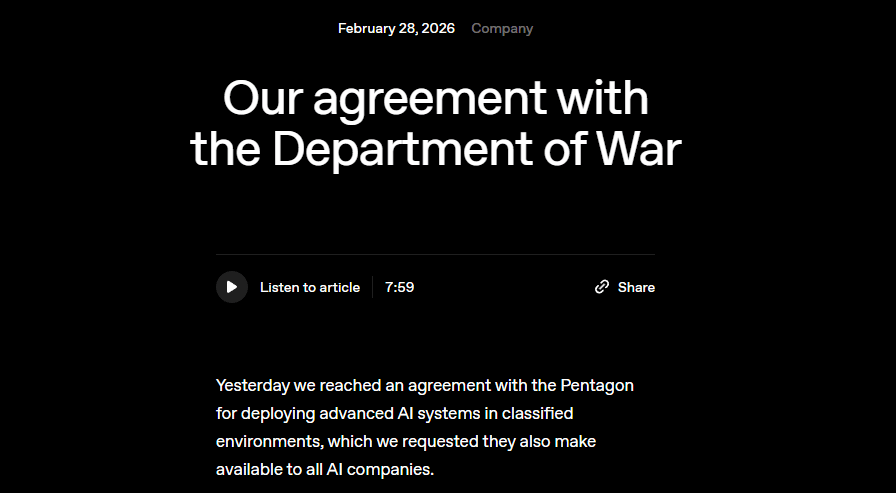Click the horizontal divider above the audio player
This screenshot has width=896, height=493.
click(x=435, y=255)
